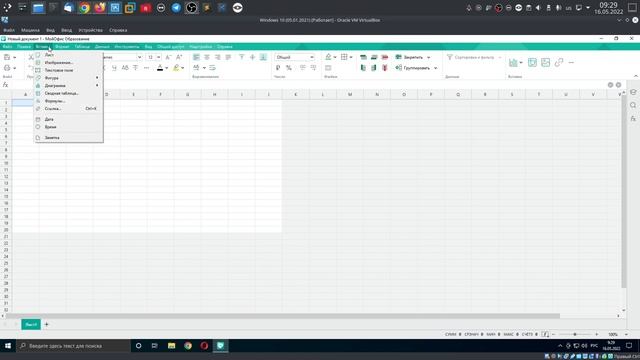Toggle underline formatting
Screen dimensions: 640x360
click(114, 68)
